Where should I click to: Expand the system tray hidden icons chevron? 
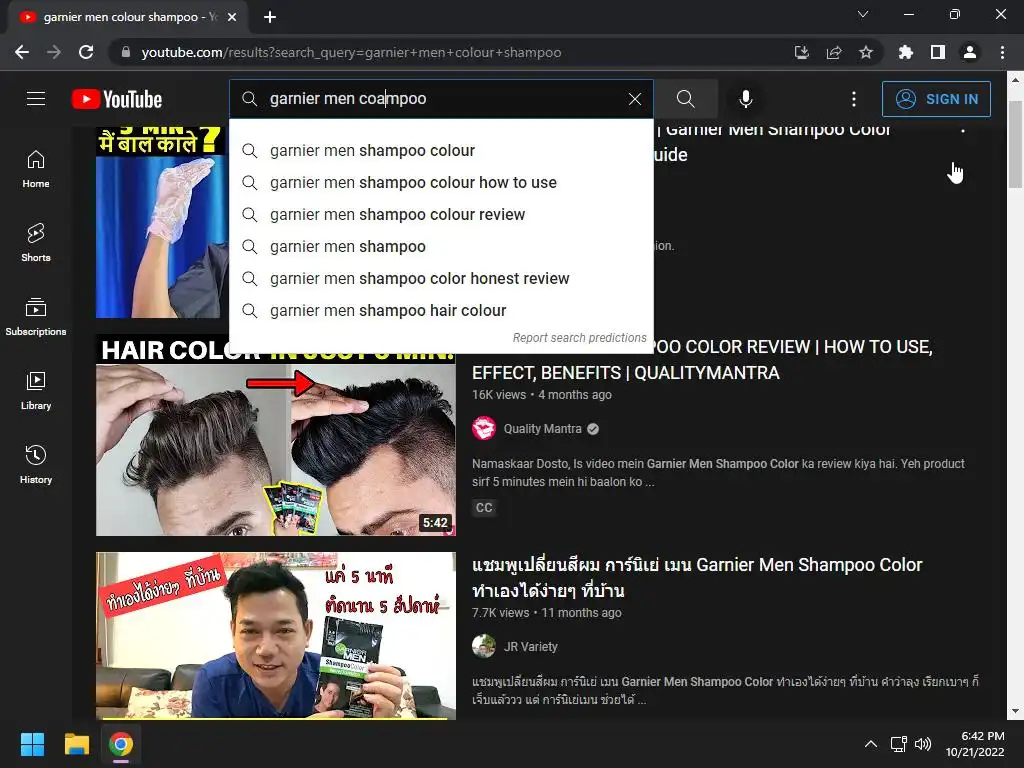pos(871,744)
